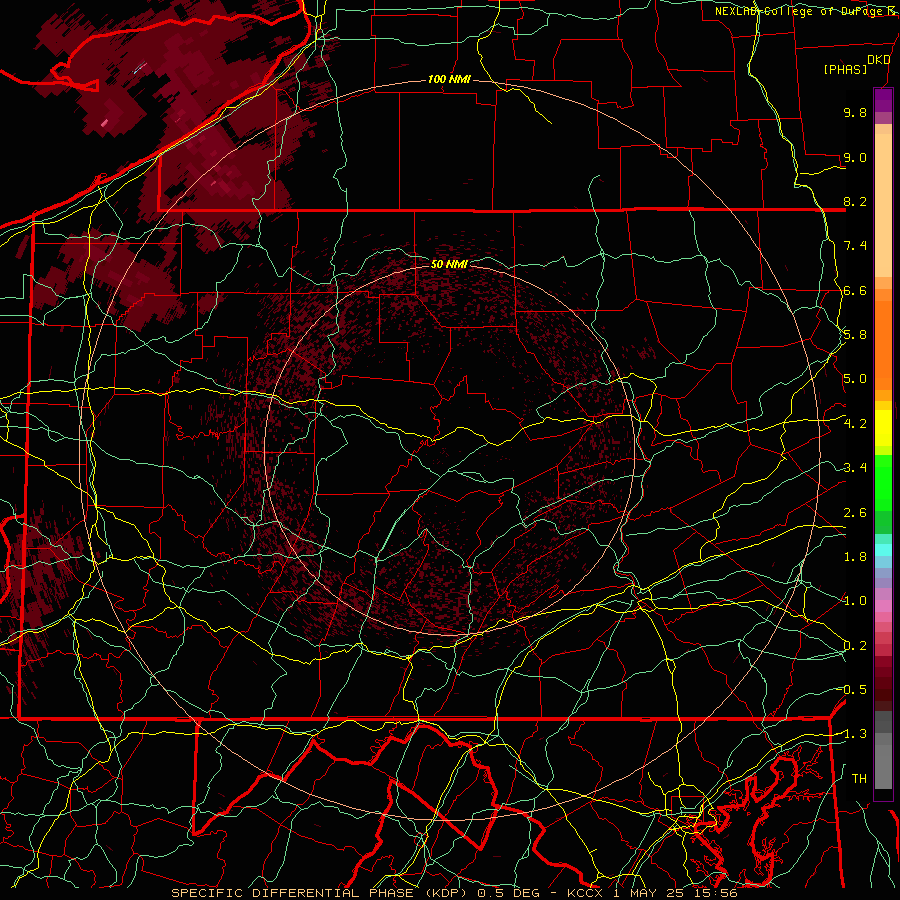
Task: Select the 5.0 scale value
Action: (855, 379)
